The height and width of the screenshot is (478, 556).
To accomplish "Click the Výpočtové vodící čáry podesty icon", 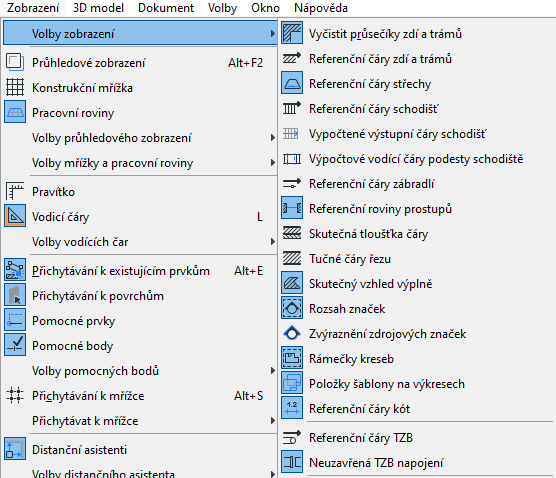I will point(292,159).
